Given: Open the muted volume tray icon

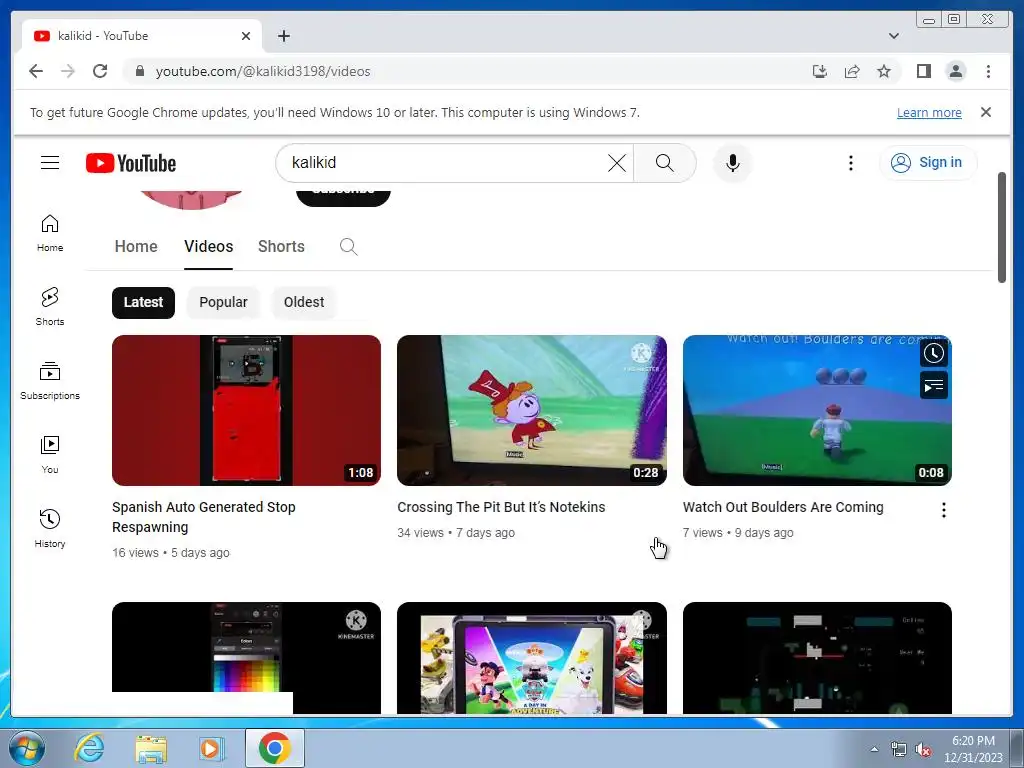Looking at the screenshot, I should point(923,750).
